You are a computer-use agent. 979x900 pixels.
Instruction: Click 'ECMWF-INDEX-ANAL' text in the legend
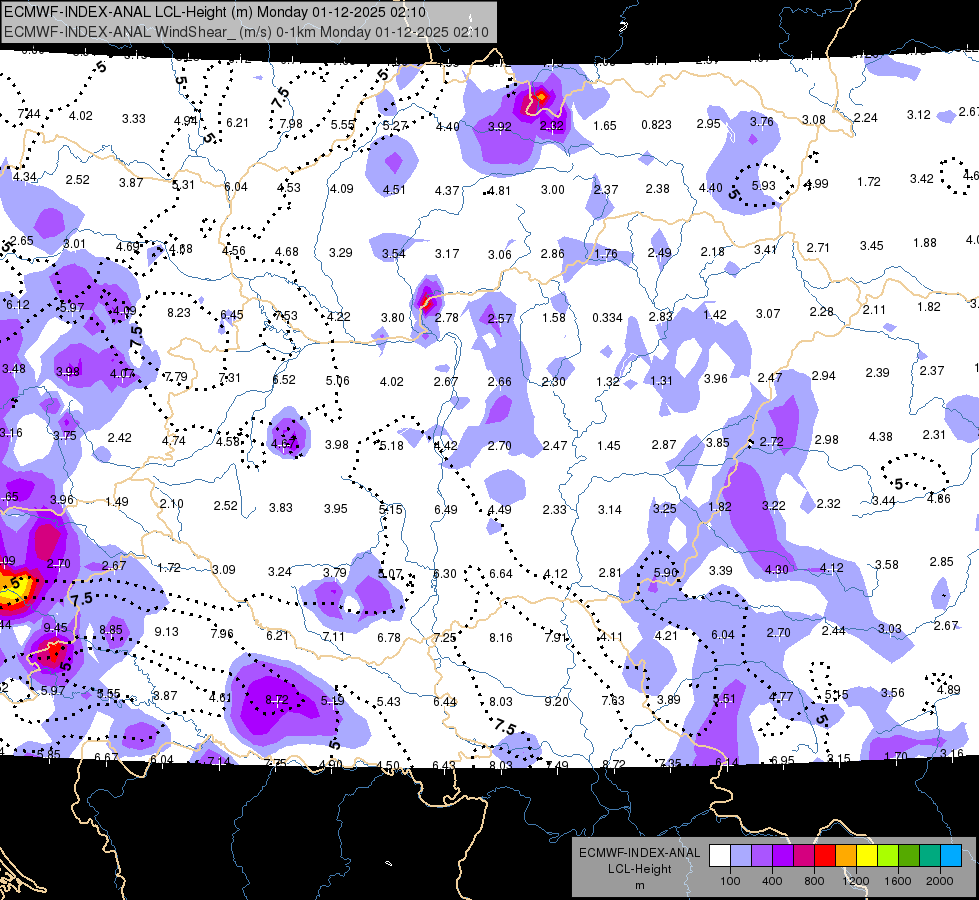pos(639,853)
